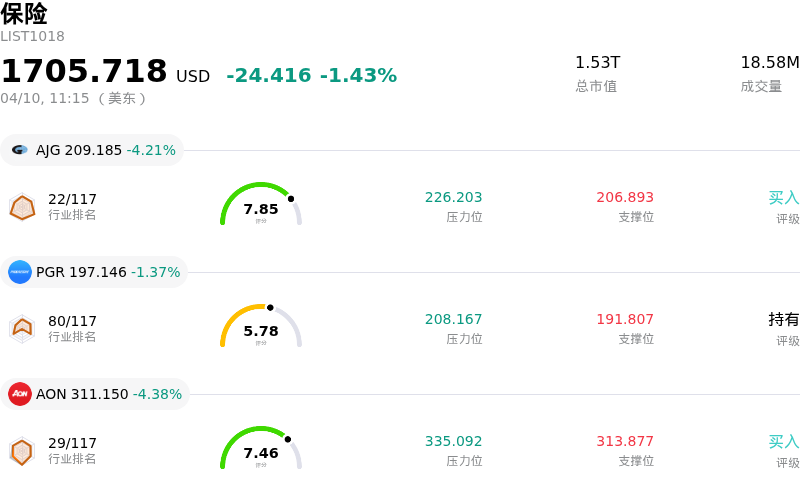
Task: Select PGR support level 191.807
Action: coord(625,320)
